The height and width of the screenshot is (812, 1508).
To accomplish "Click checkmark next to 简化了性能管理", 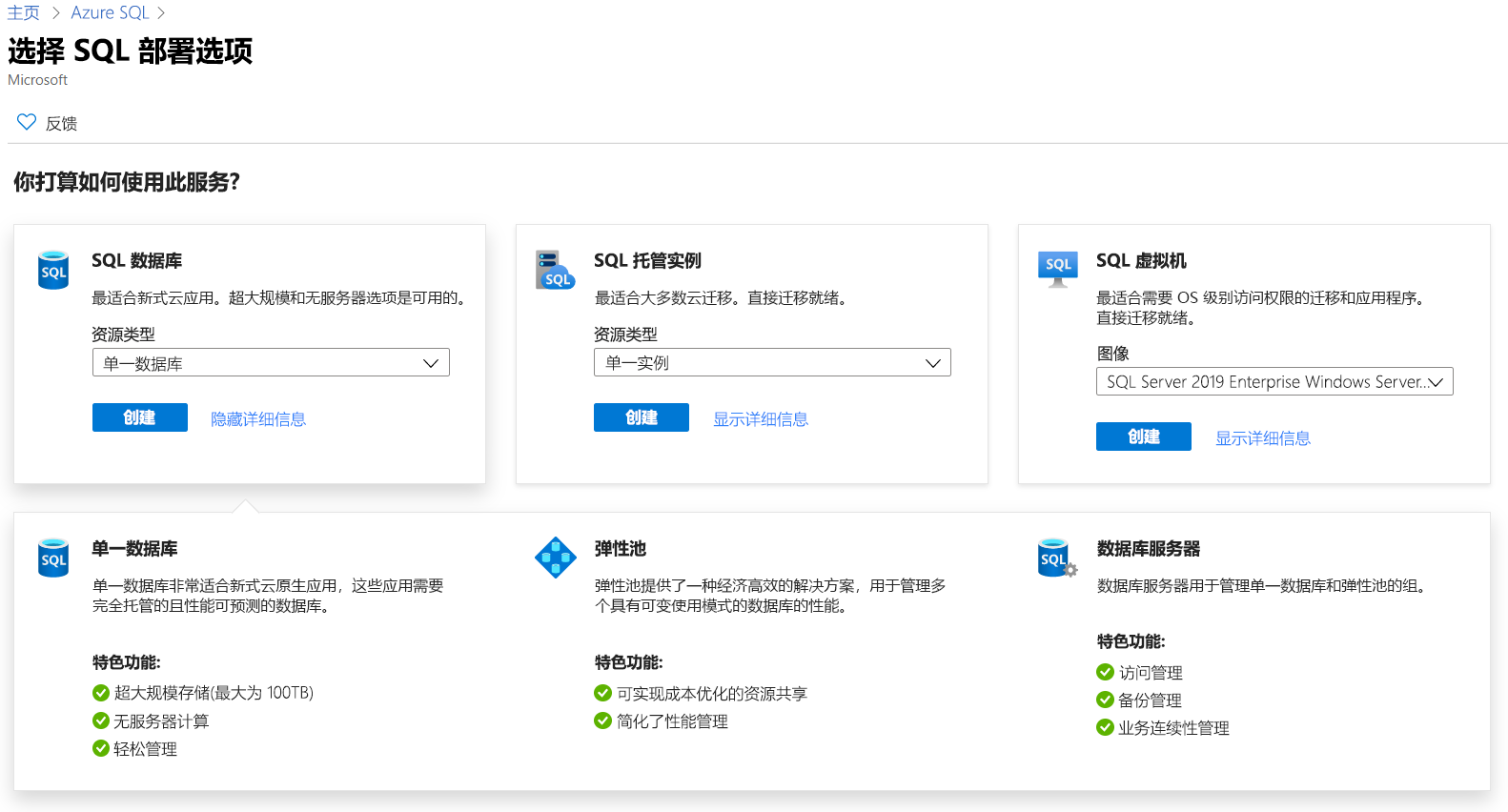I will coord(602,721).
